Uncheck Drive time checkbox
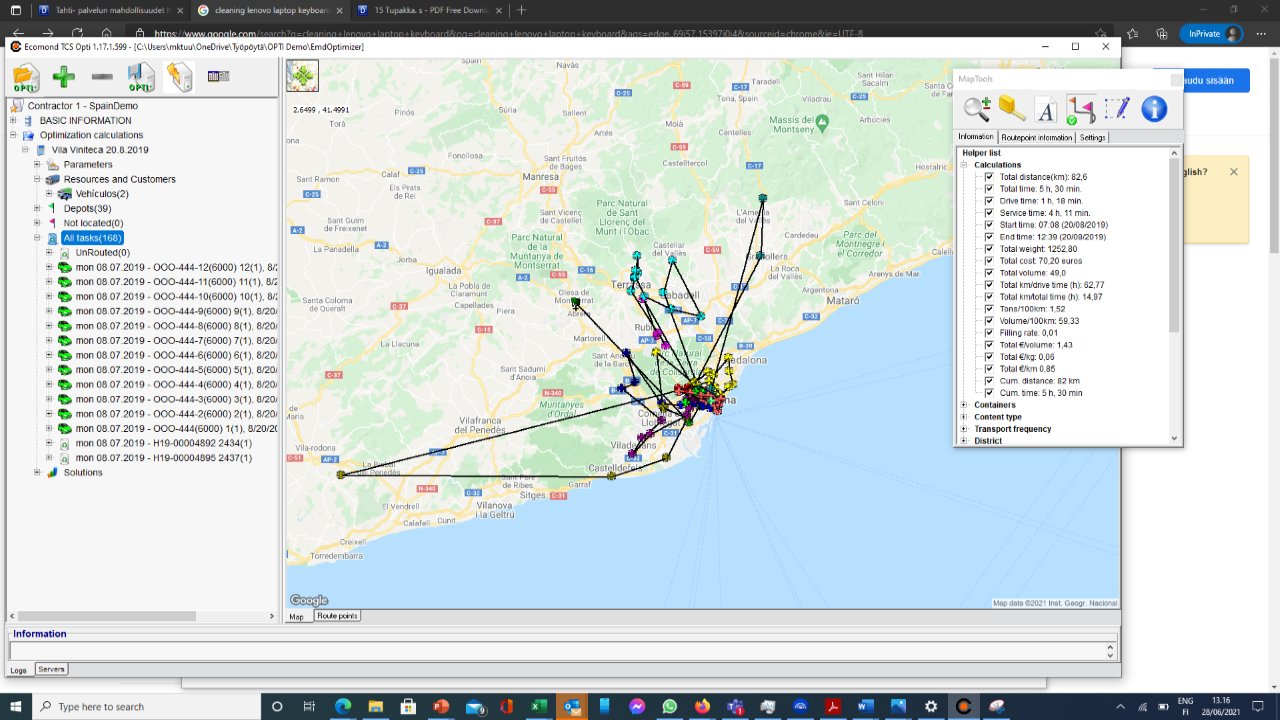This screenshot has height=720, width=1280. click(989, 201)
